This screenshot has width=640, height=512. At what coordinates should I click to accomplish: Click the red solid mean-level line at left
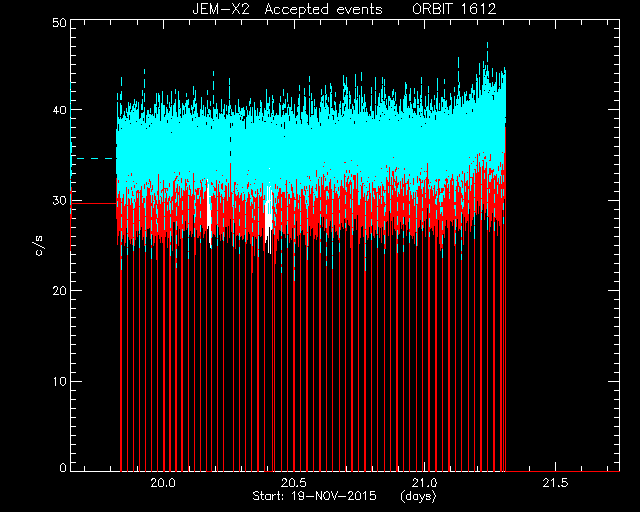click(94, 203)
